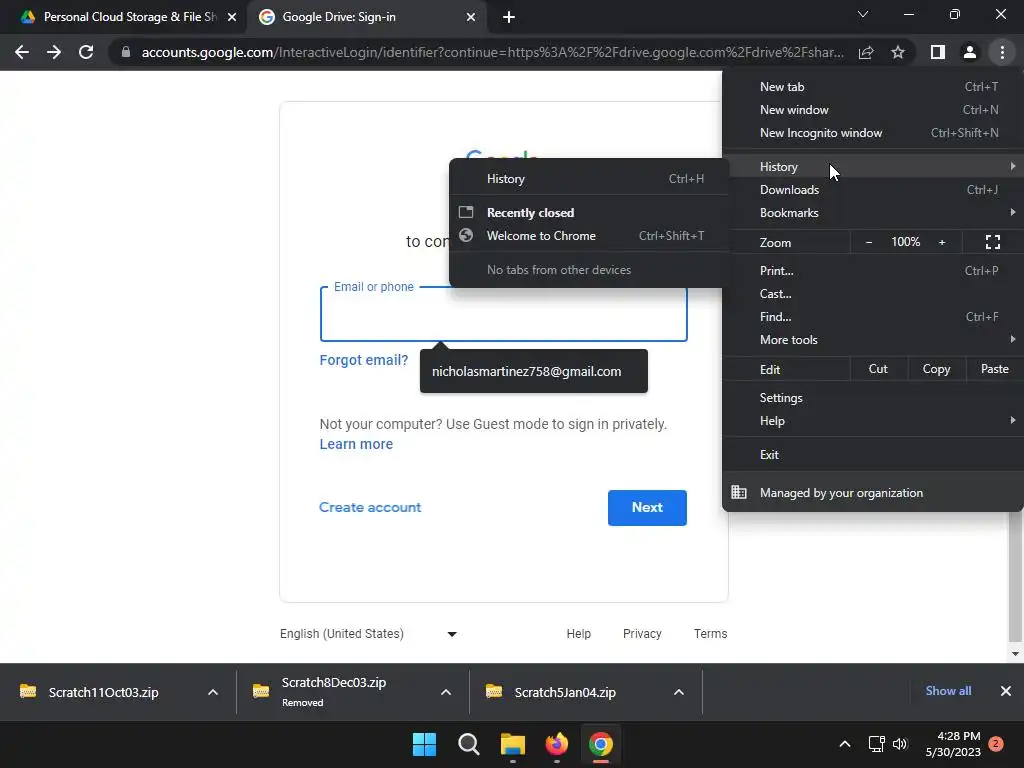Open the Privacy footer link
This screenshot has height=768, width=1024.
642,634
